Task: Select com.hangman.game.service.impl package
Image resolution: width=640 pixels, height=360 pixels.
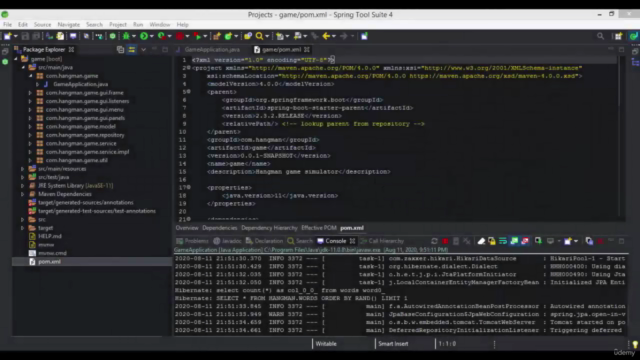Action: [x=87, y=152]
